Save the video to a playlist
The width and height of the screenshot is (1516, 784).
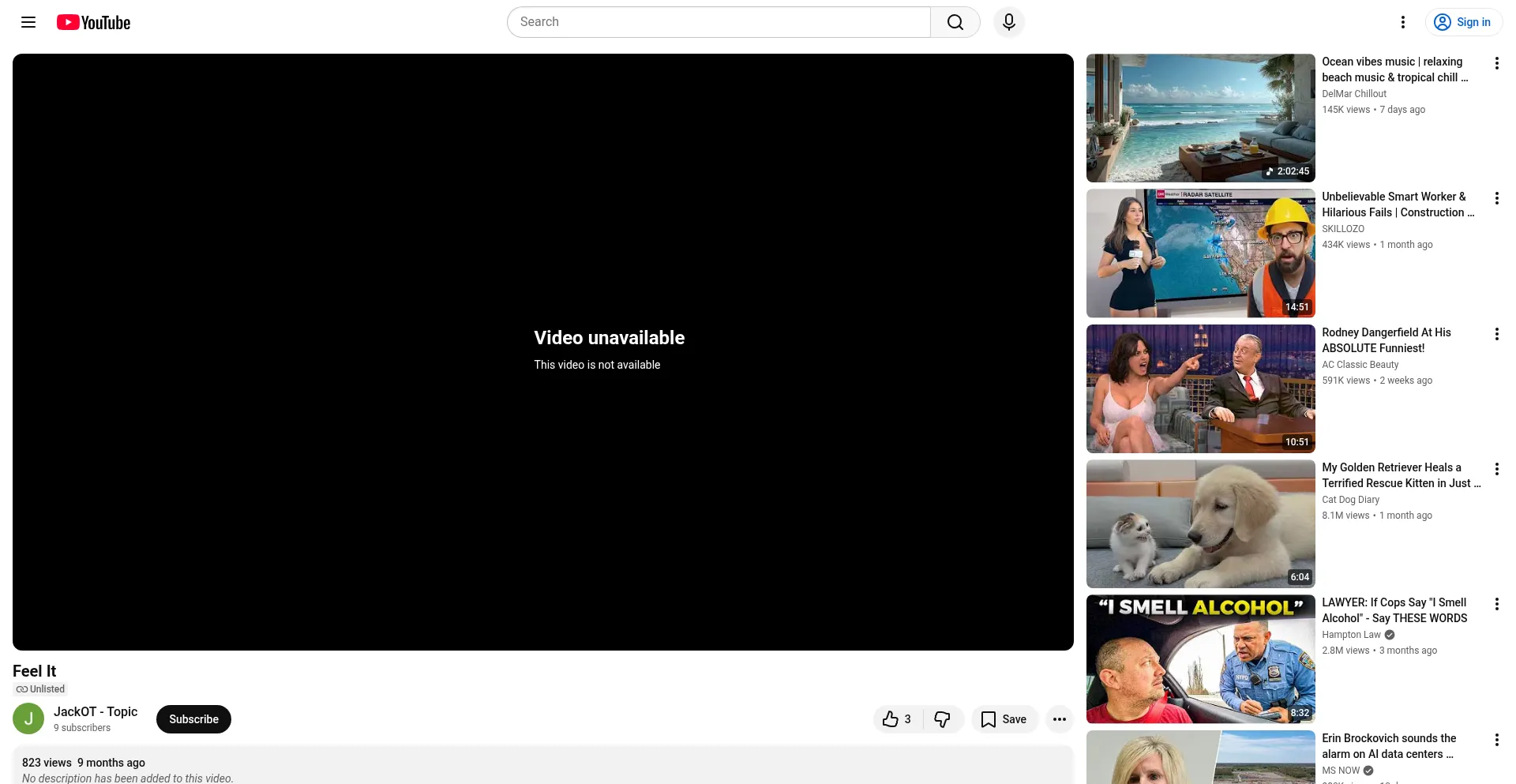pyautogui.click(x=1004, y=719)
